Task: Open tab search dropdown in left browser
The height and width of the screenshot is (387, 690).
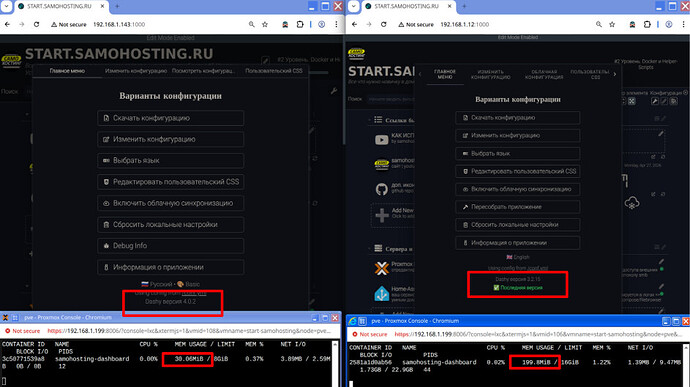Action: click(x=6, y=6)
